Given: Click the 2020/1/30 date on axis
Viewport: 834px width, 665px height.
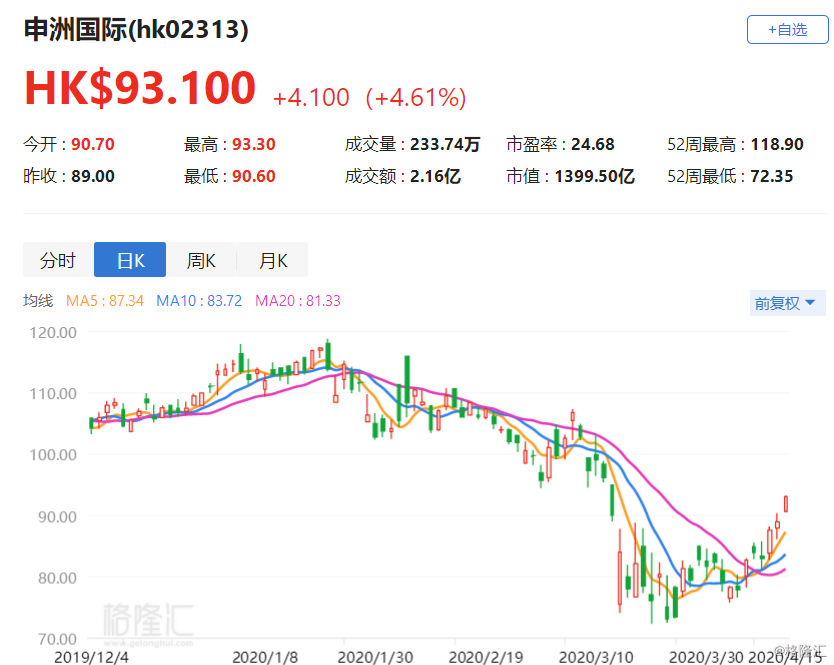Looking at the screenshot, I should point(375,658).
